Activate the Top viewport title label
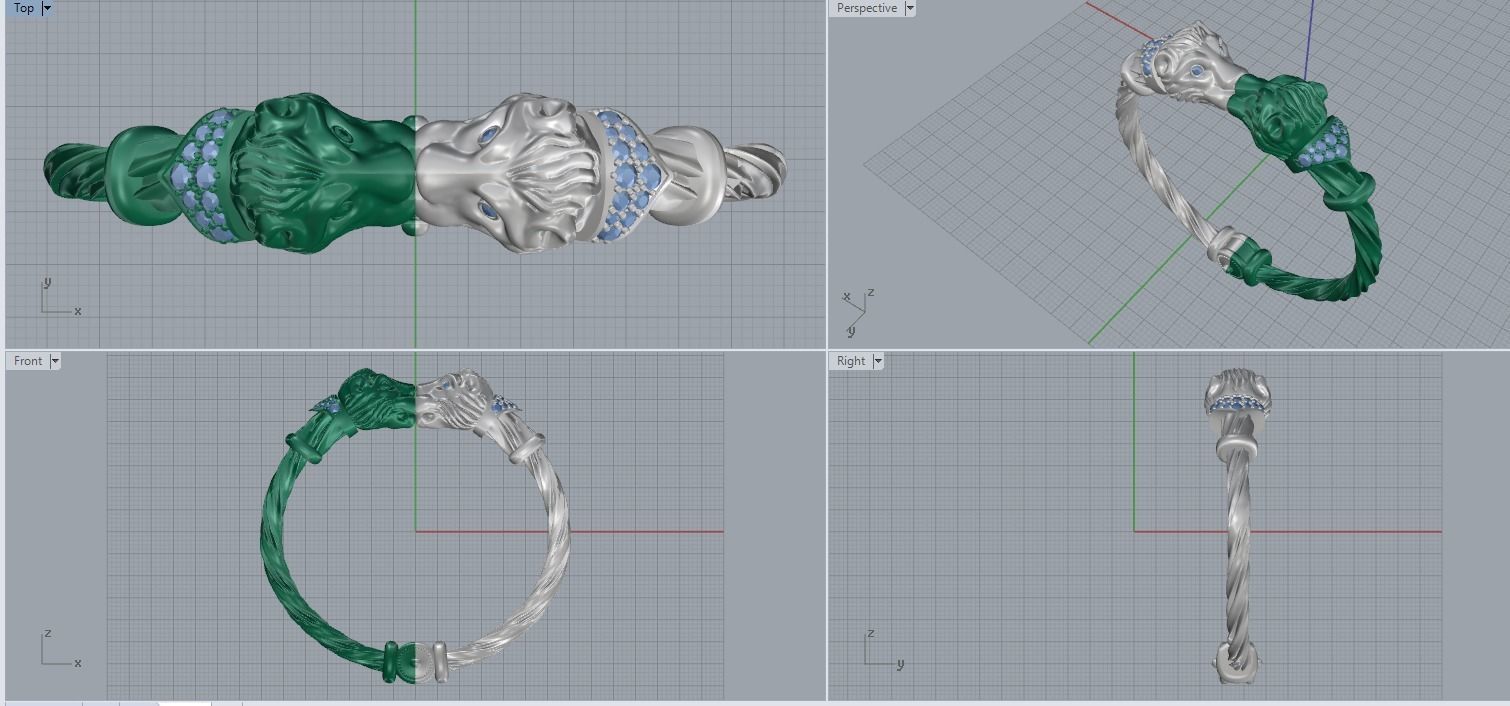The height and width of the screenshot is (706, 1510). click(x=23, y=8)
